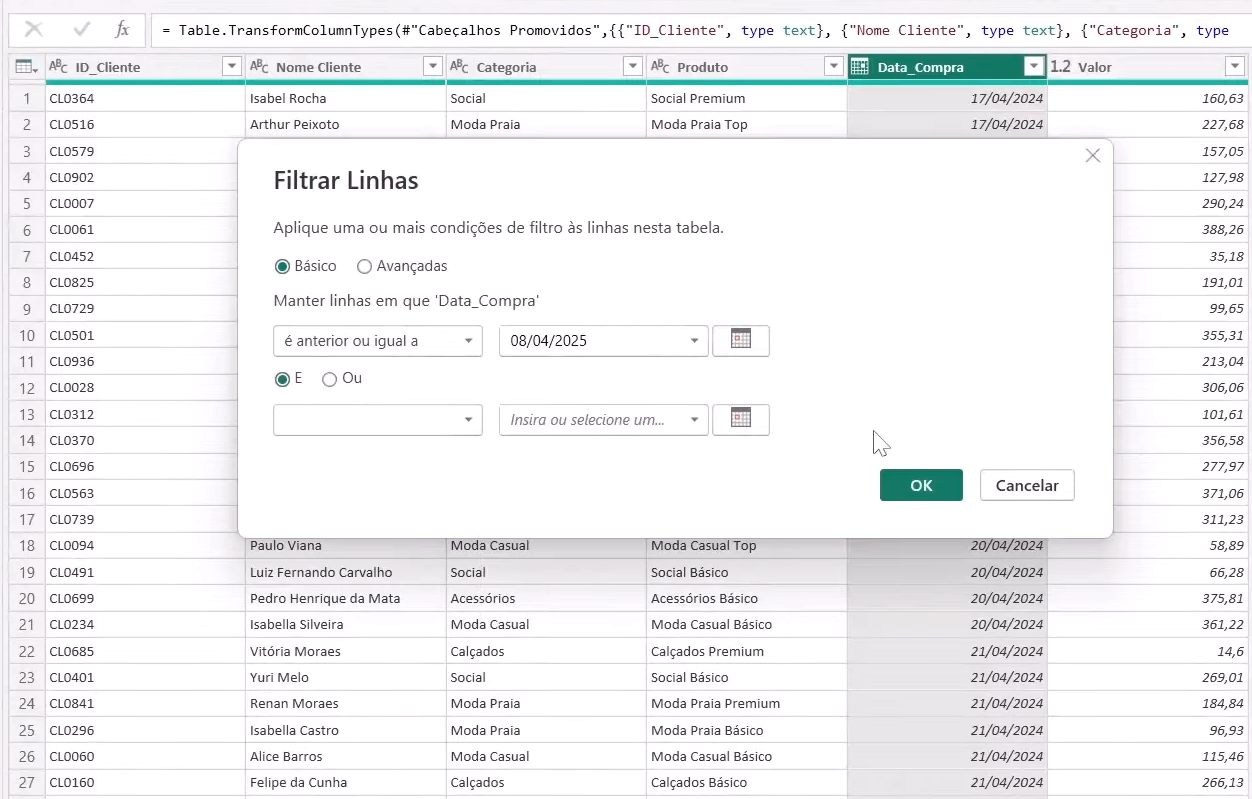This screenshot has height=799, width=1252.
Task: Open filter dropdown on Categoria column
Action: 632,67
